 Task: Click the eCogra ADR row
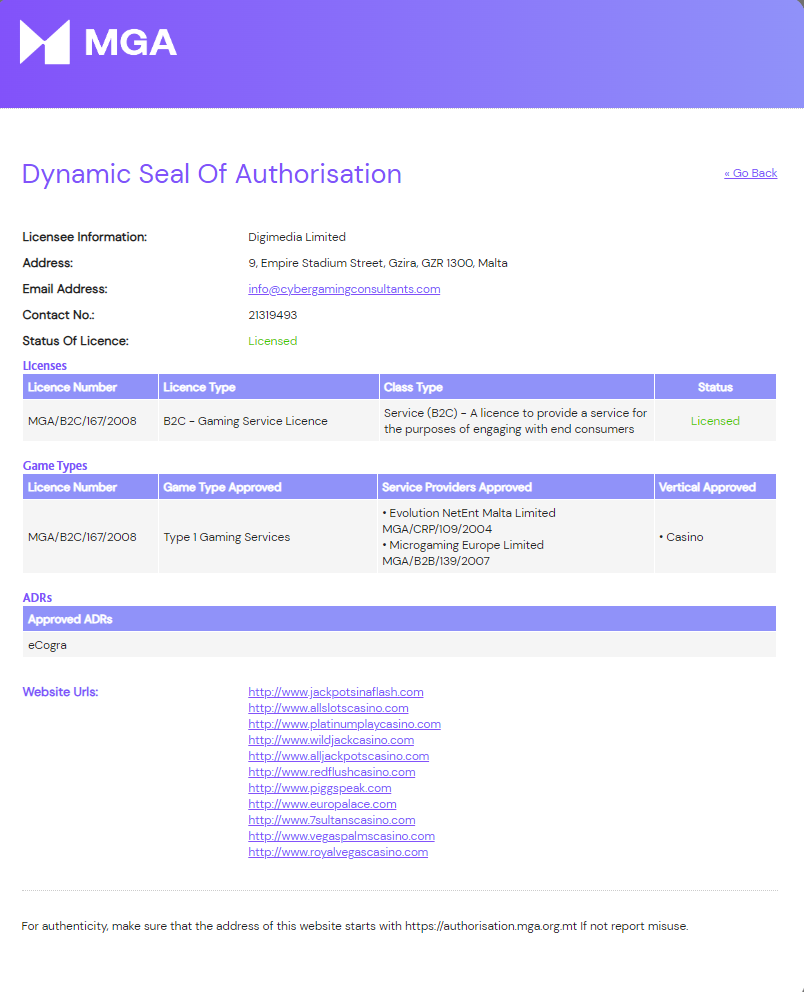pyautogui.click(x=399, y=645)
